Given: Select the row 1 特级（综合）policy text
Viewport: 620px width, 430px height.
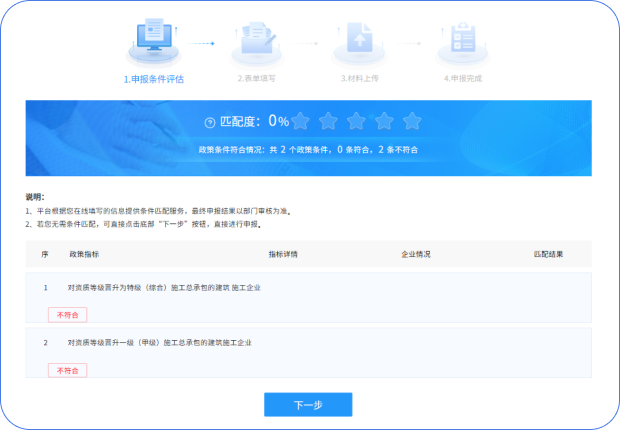Looking at the screenshot, I should point(164,288).
